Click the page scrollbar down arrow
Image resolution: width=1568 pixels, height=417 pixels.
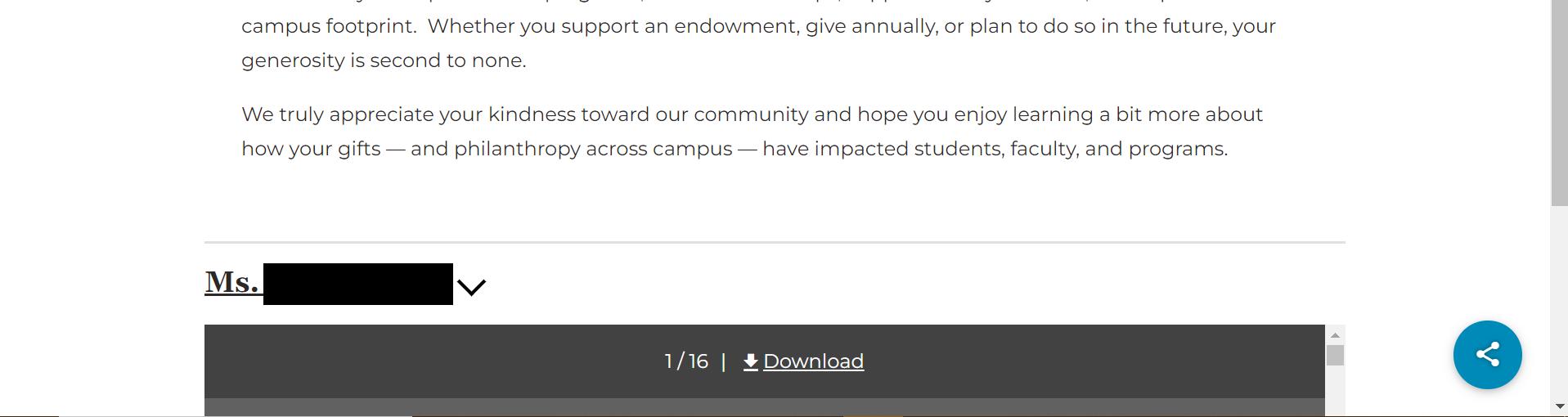pos(1559,406)
